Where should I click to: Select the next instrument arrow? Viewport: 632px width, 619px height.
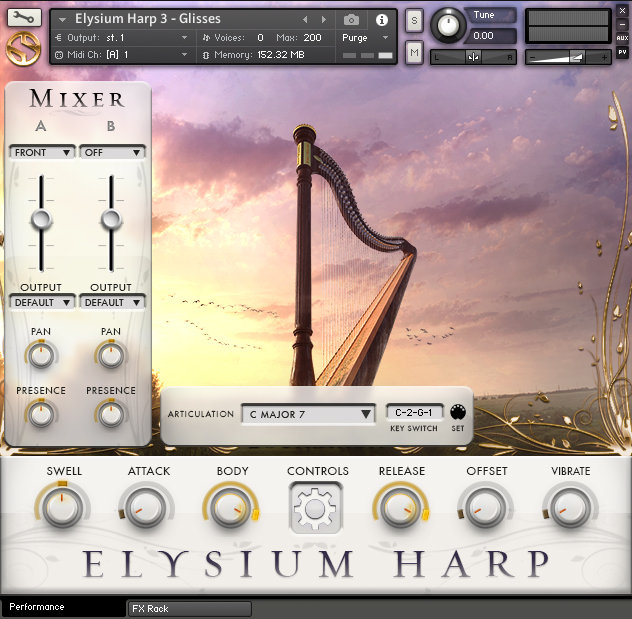tap(323, 19)
